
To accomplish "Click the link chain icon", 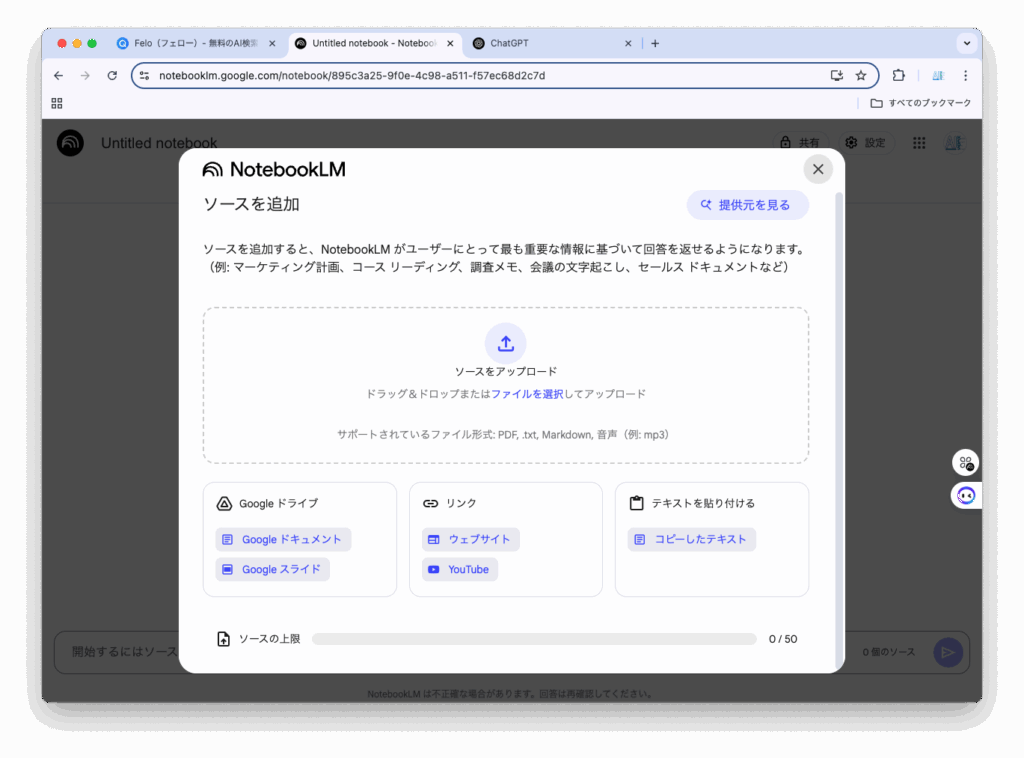I will [x=430, y=503].
